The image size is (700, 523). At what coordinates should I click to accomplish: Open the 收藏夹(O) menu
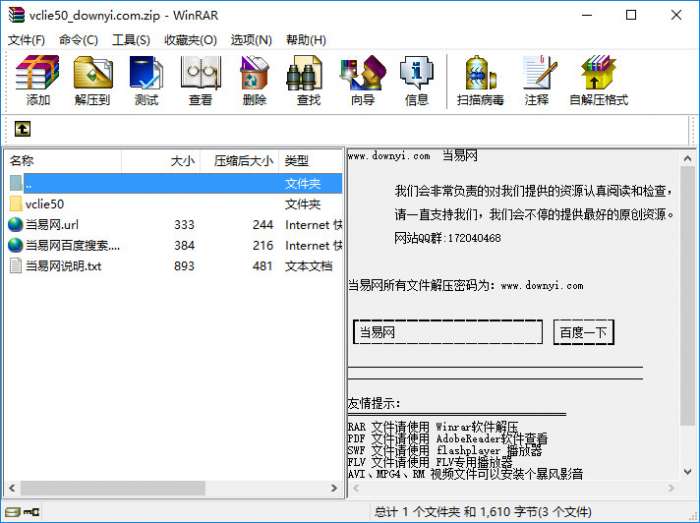[191, 40]
